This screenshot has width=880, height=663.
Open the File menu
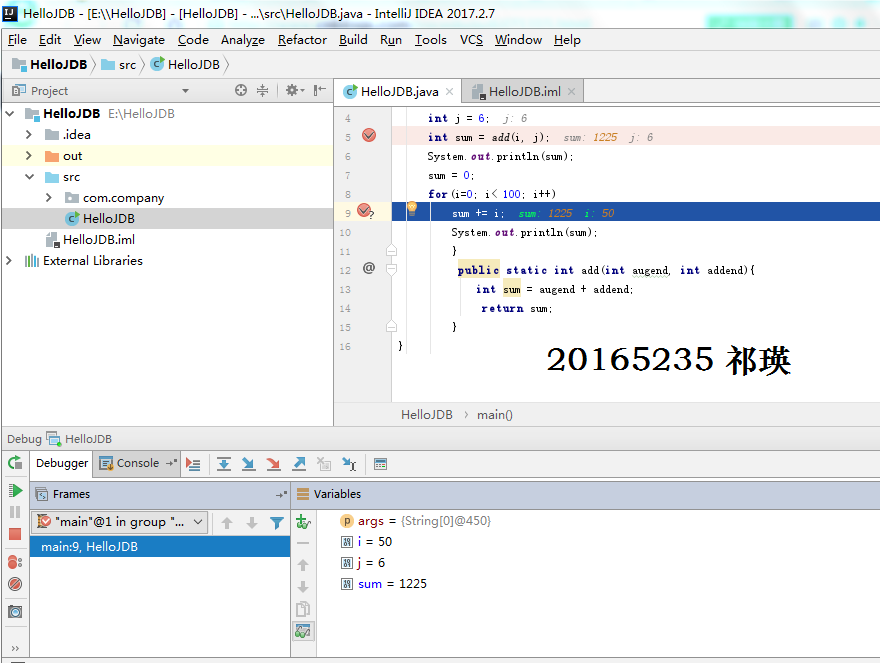[x=17, y=40]
